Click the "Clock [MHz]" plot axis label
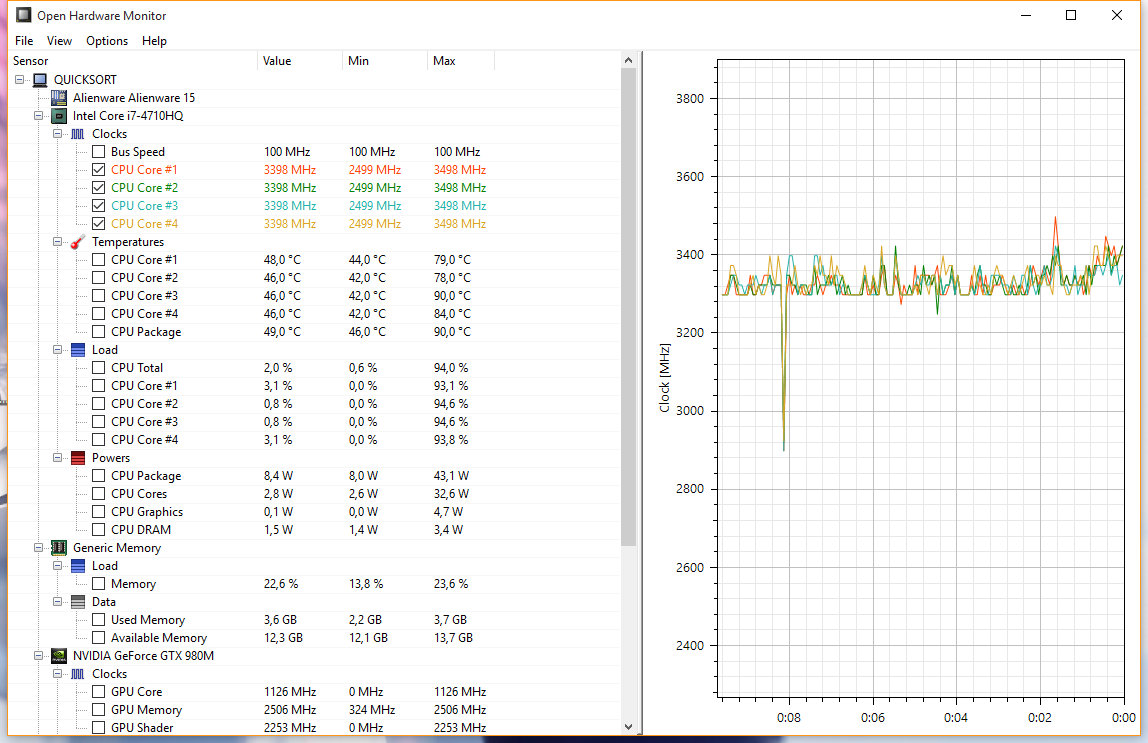Screen dimensions: 1148x743 click(x=665, y=378)
